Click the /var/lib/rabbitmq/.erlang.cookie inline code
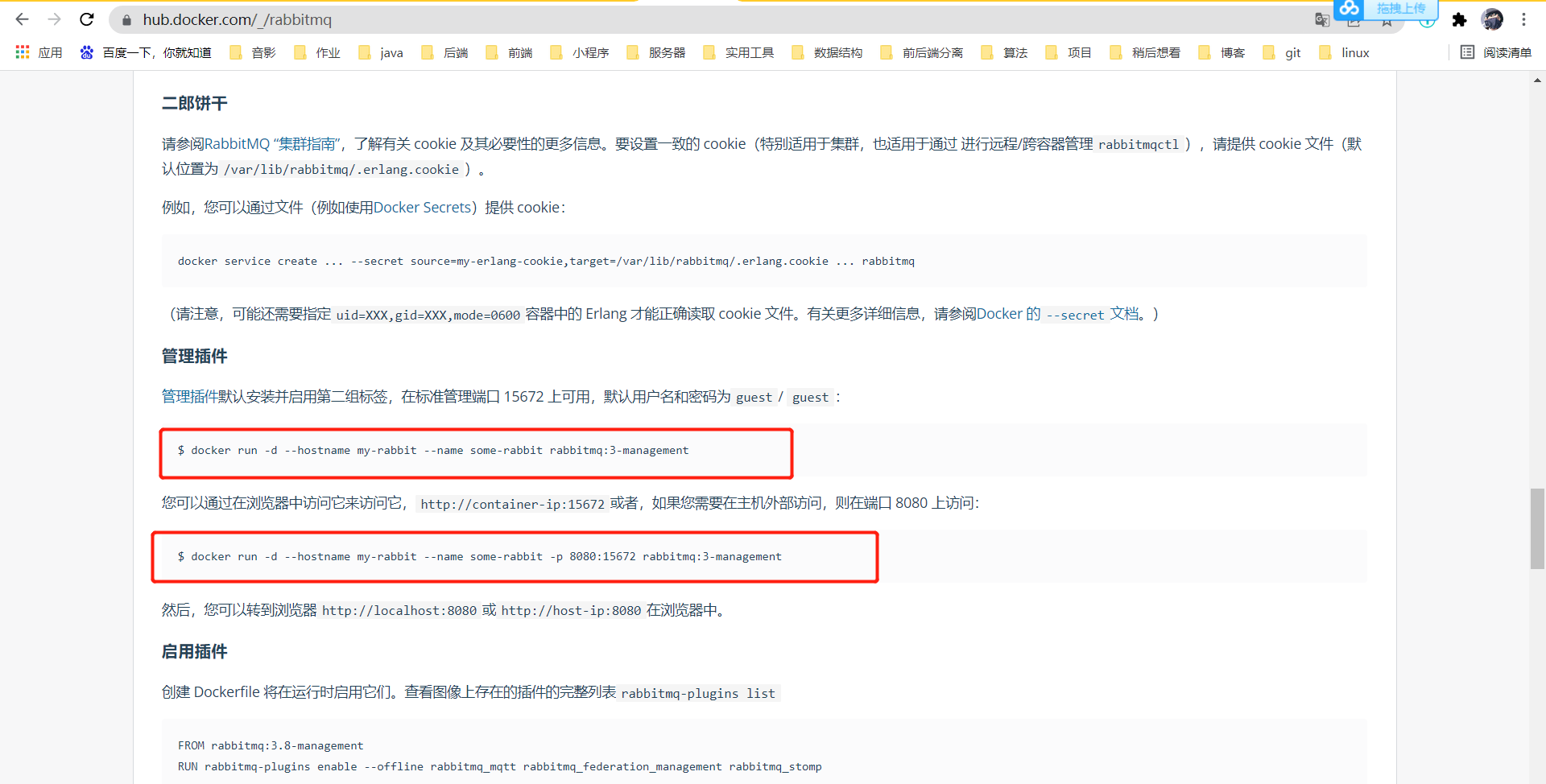The height and width of the screenshot is (784, 1546). tap(341, 170)
